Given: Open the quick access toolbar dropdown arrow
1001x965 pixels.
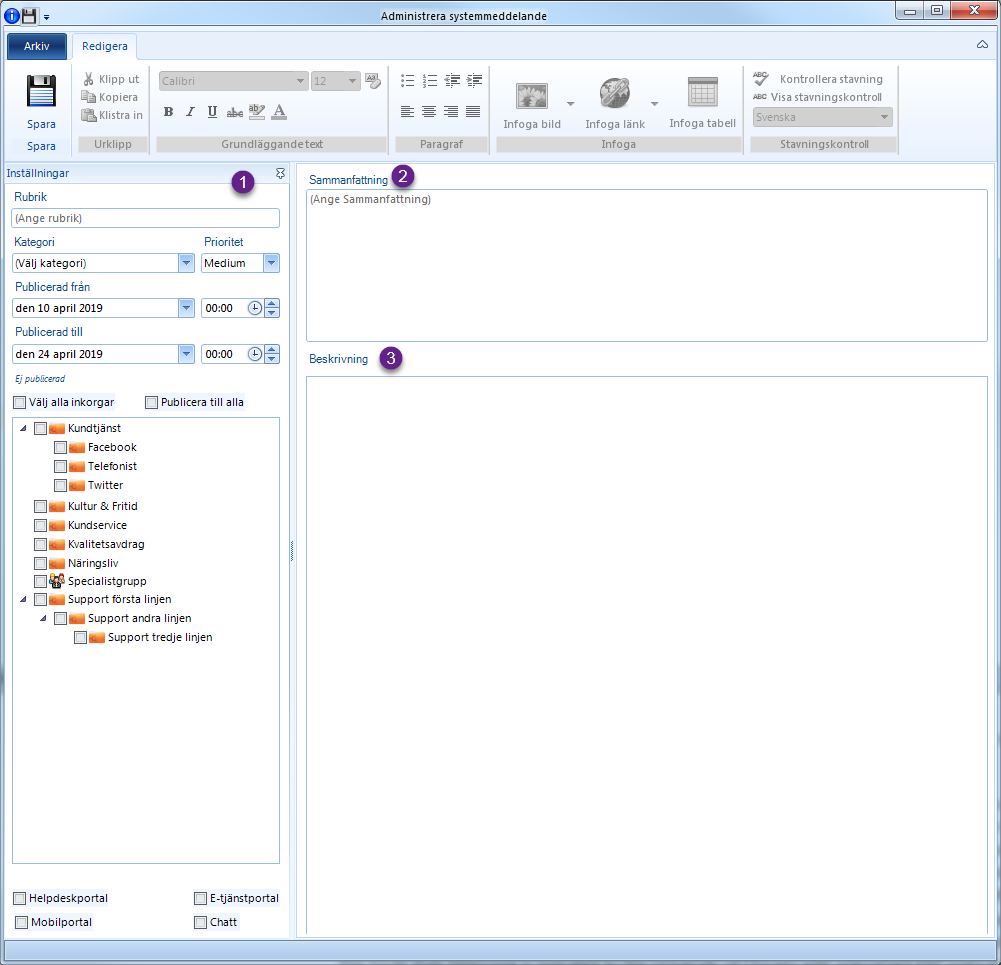Looking at the screenshot, I should click(x=46, y=17).
